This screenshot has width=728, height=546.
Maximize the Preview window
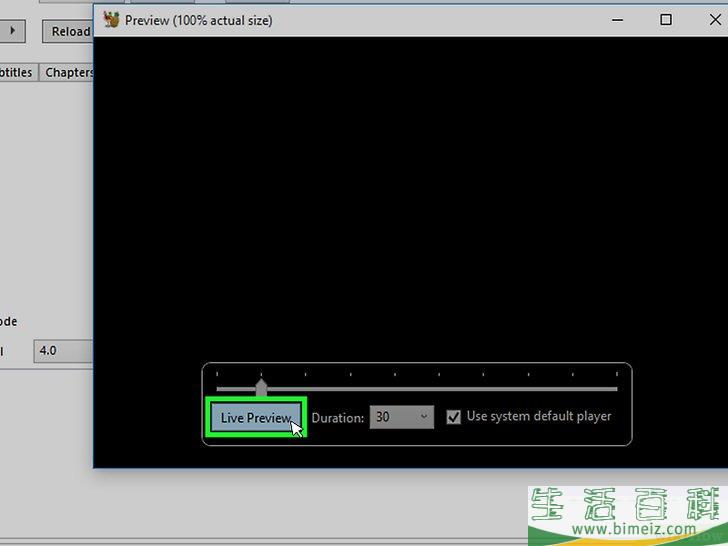[666, 20]
